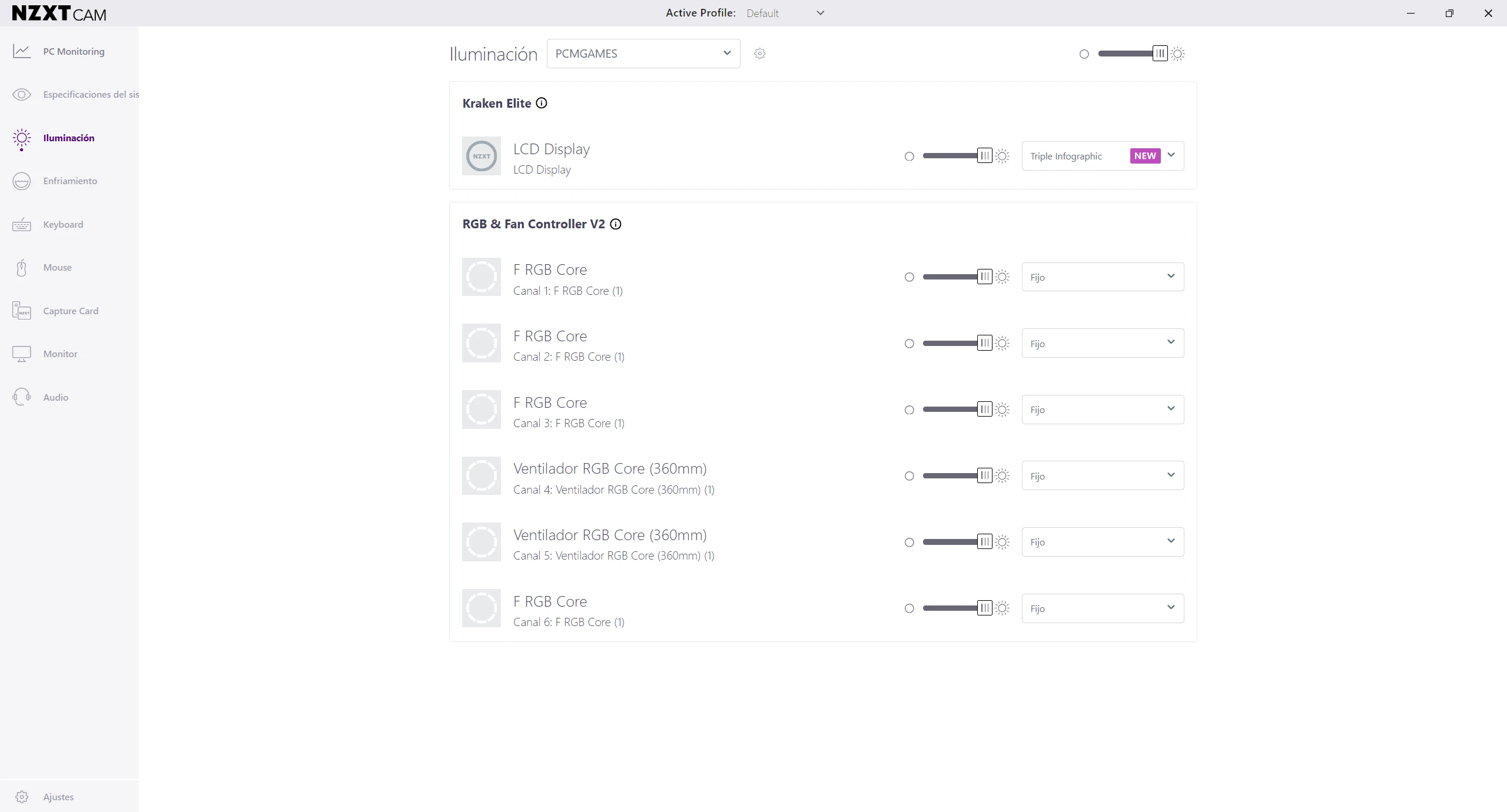Click the Mouse icon in sidebar

coord(22,268)
